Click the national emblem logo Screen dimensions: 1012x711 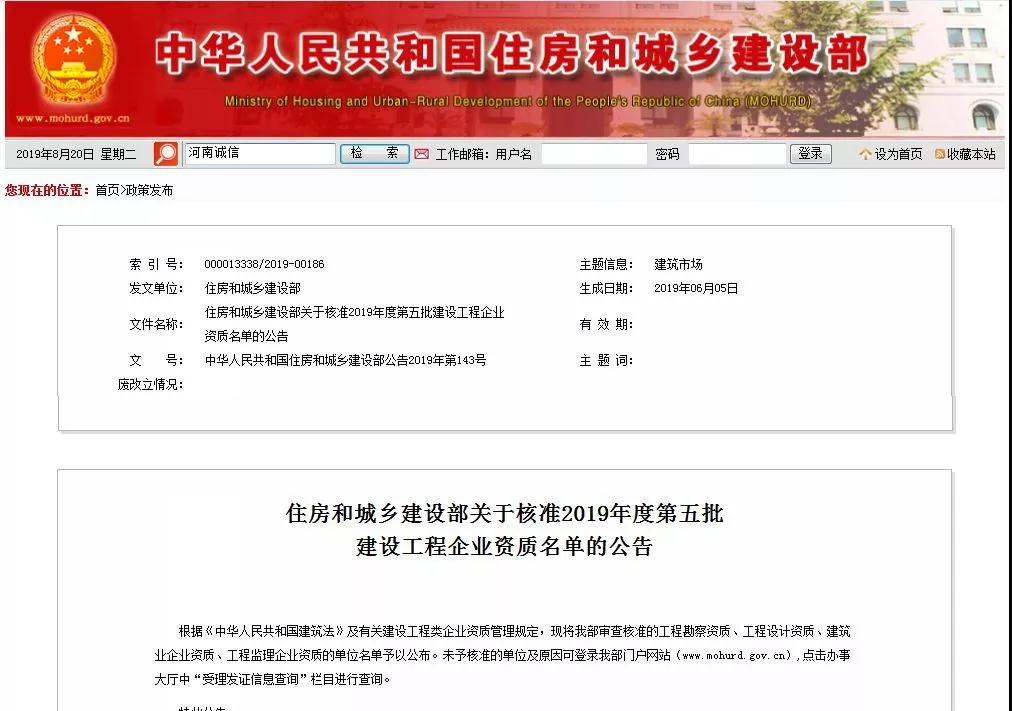click(x=72, y=58)
